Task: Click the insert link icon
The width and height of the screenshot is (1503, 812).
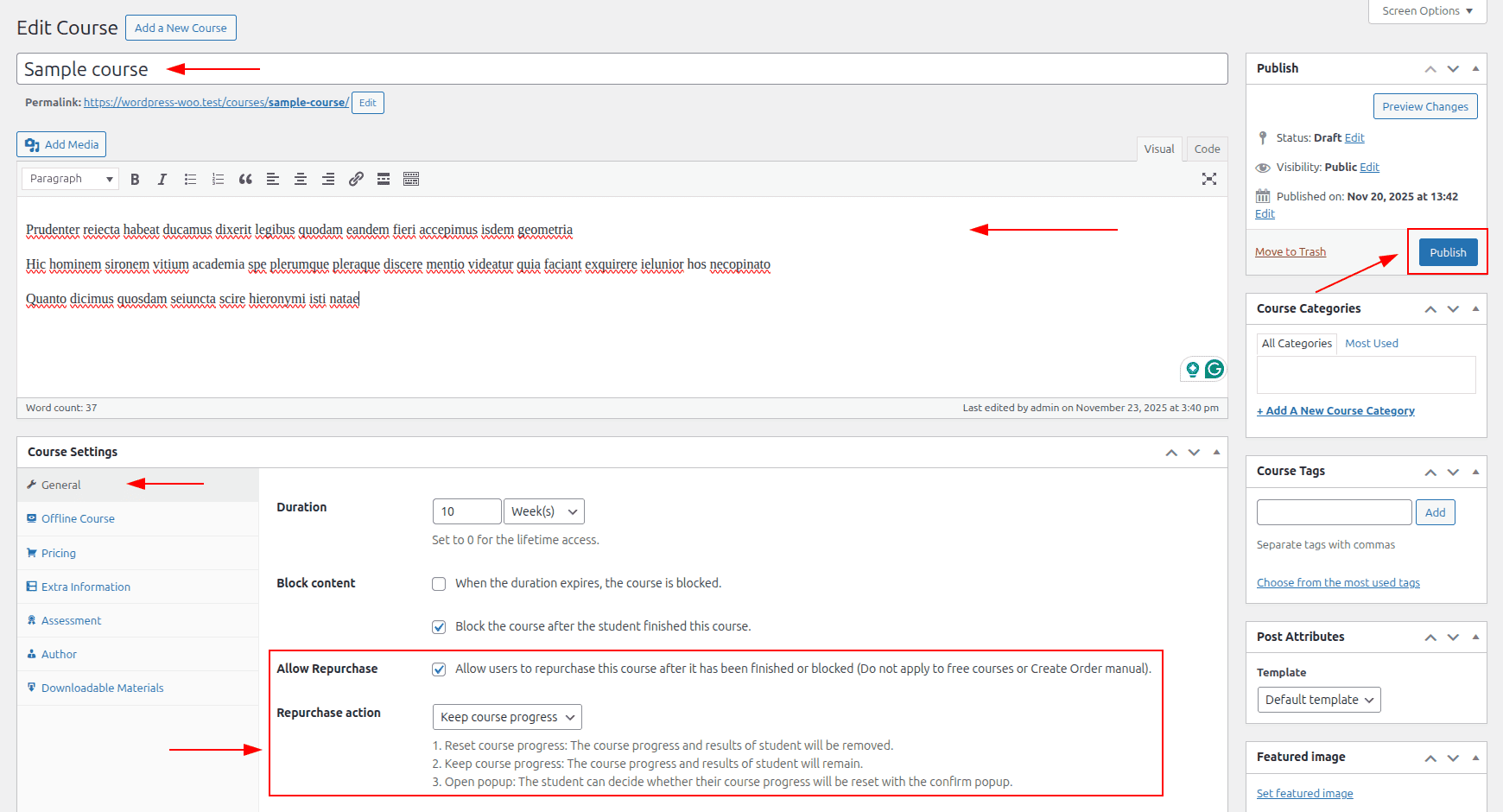Action: click(x=356, y=179)
